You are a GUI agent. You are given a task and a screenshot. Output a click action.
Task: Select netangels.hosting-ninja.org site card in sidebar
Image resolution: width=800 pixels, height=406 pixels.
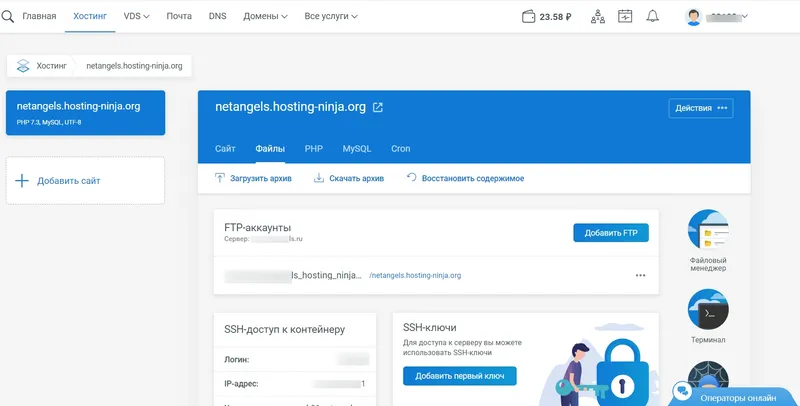85,113
